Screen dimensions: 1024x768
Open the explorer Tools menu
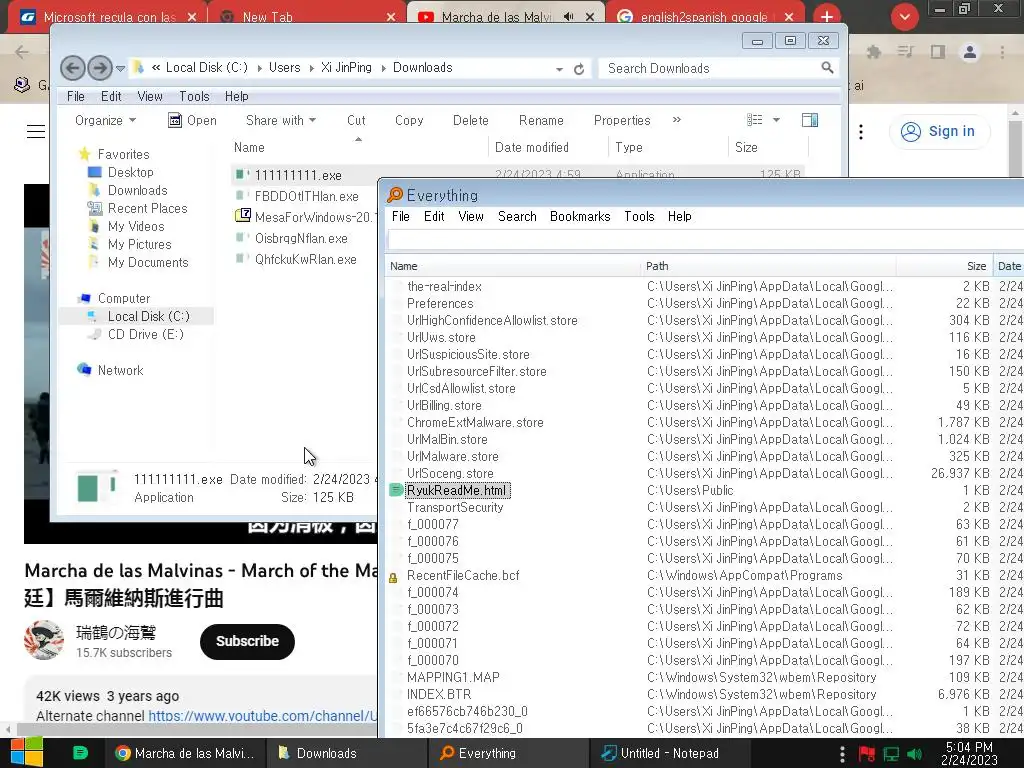[194, 96]
